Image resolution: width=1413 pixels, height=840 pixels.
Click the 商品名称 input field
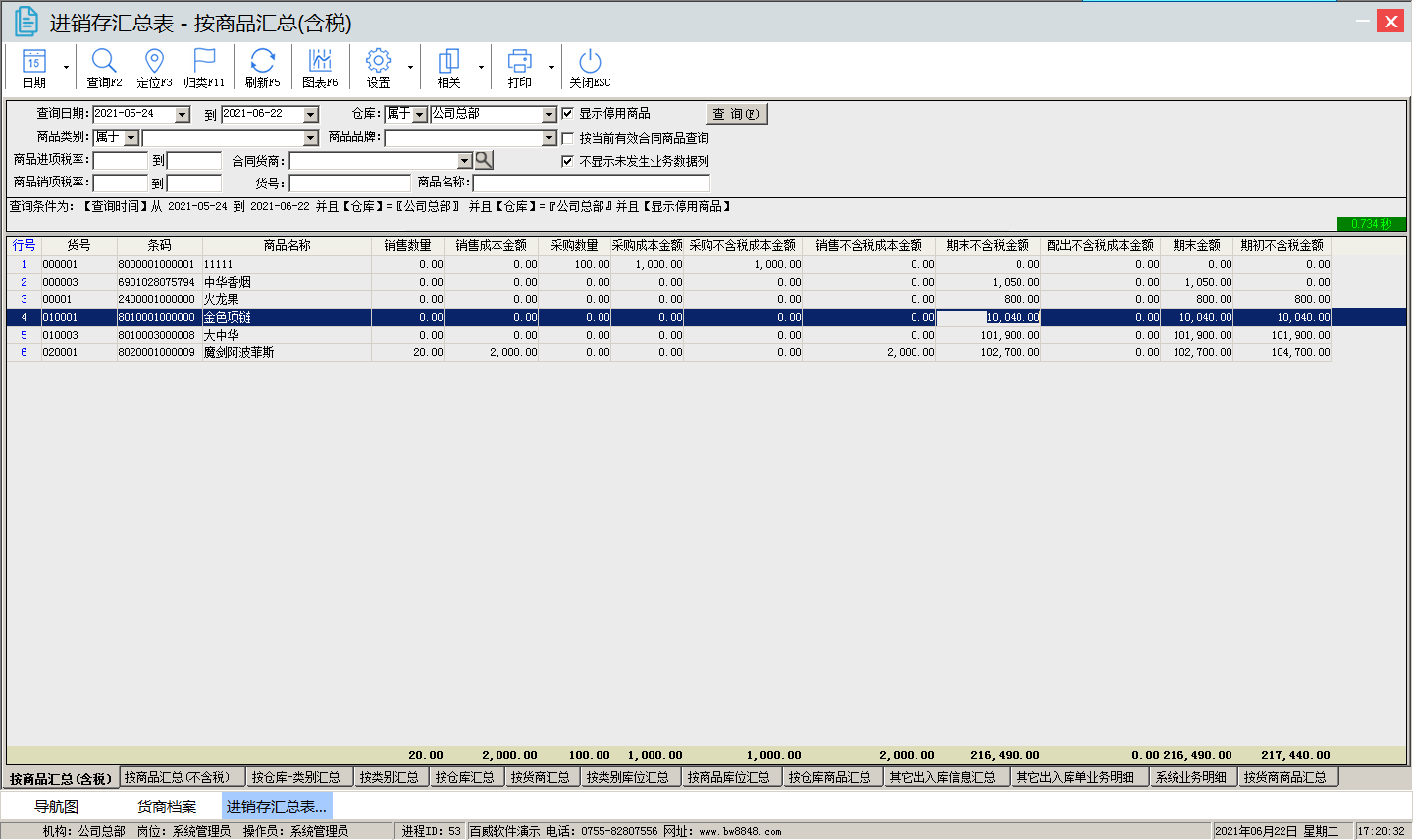click(591, 184)
